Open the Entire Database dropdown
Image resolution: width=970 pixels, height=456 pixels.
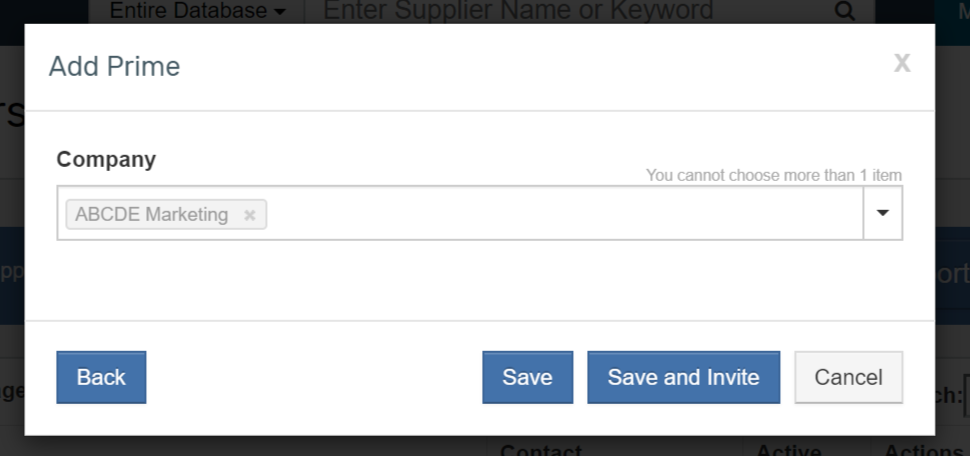point(198,11)
